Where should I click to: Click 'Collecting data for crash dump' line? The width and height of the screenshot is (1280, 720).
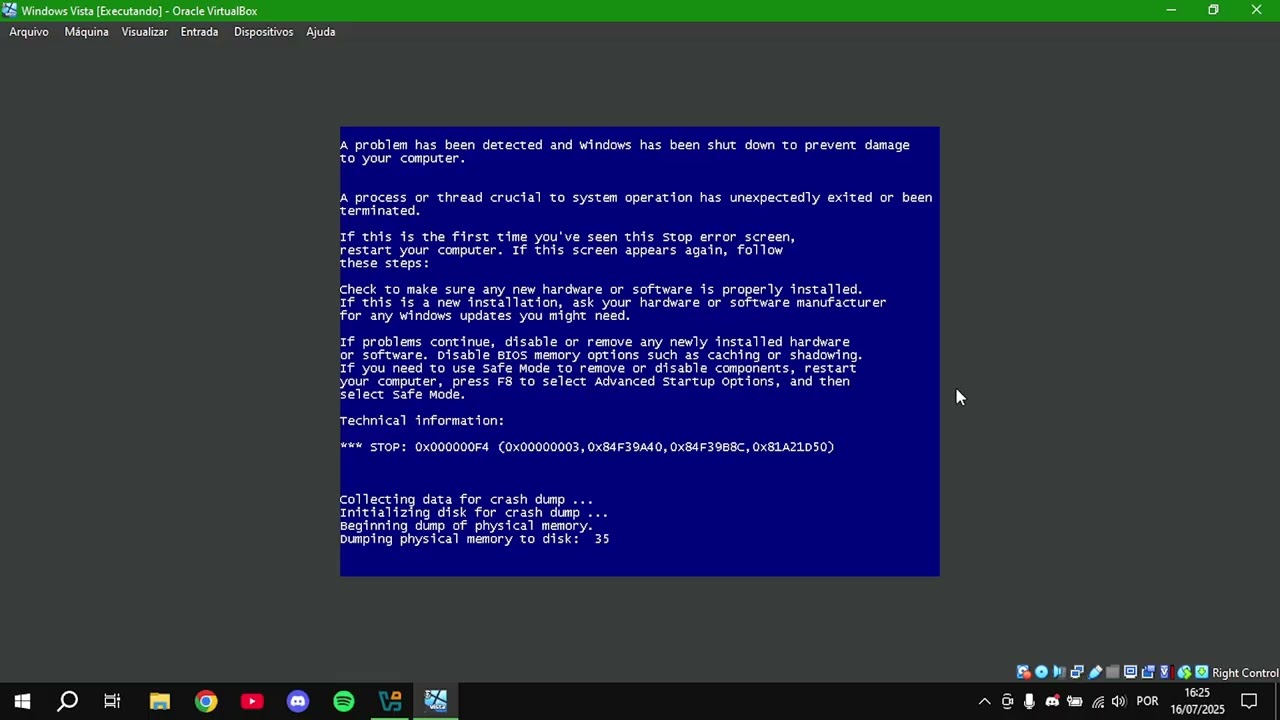point(466,500)
